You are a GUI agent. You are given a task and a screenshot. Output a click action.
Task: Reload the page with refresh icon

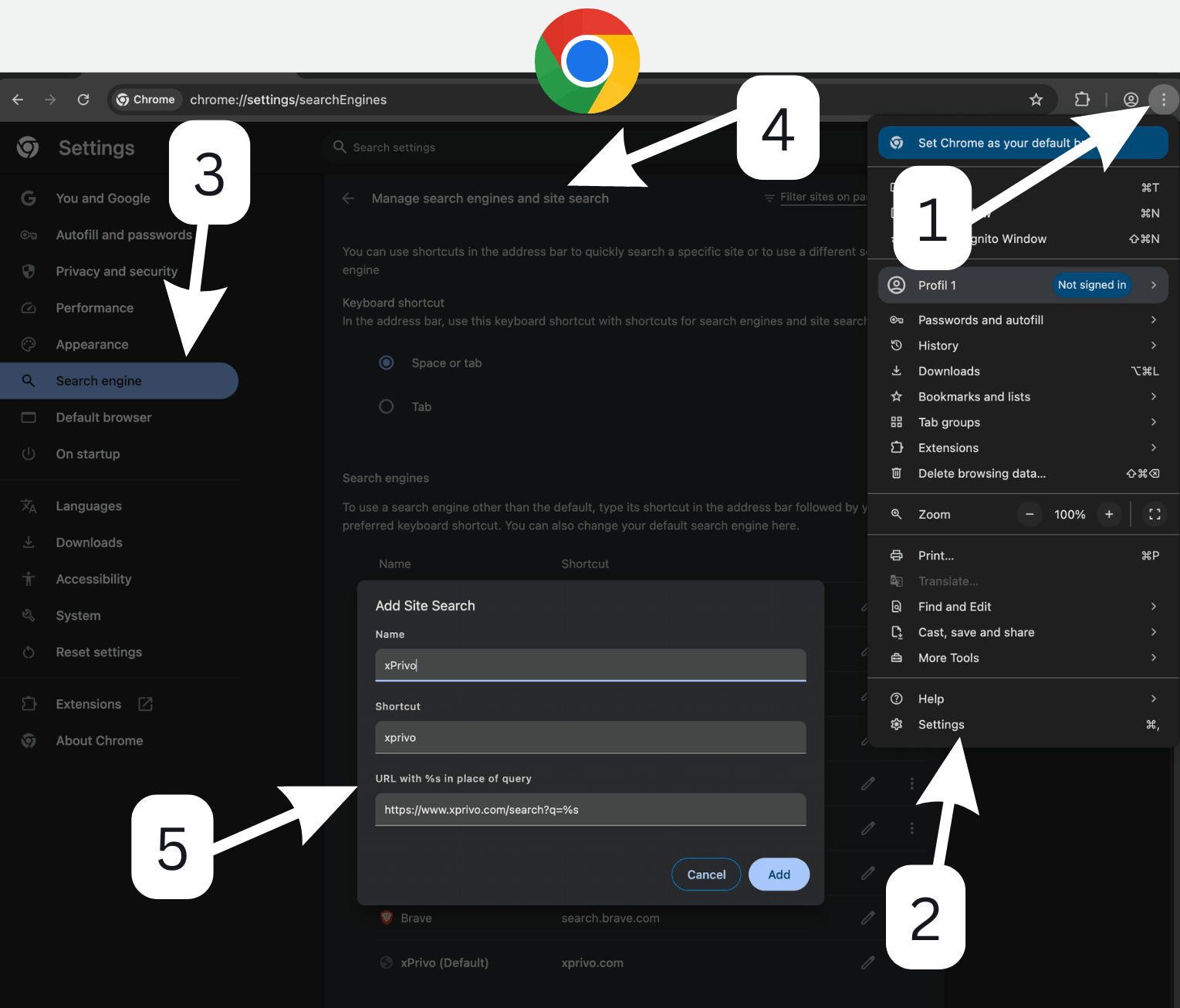[83, 100]
